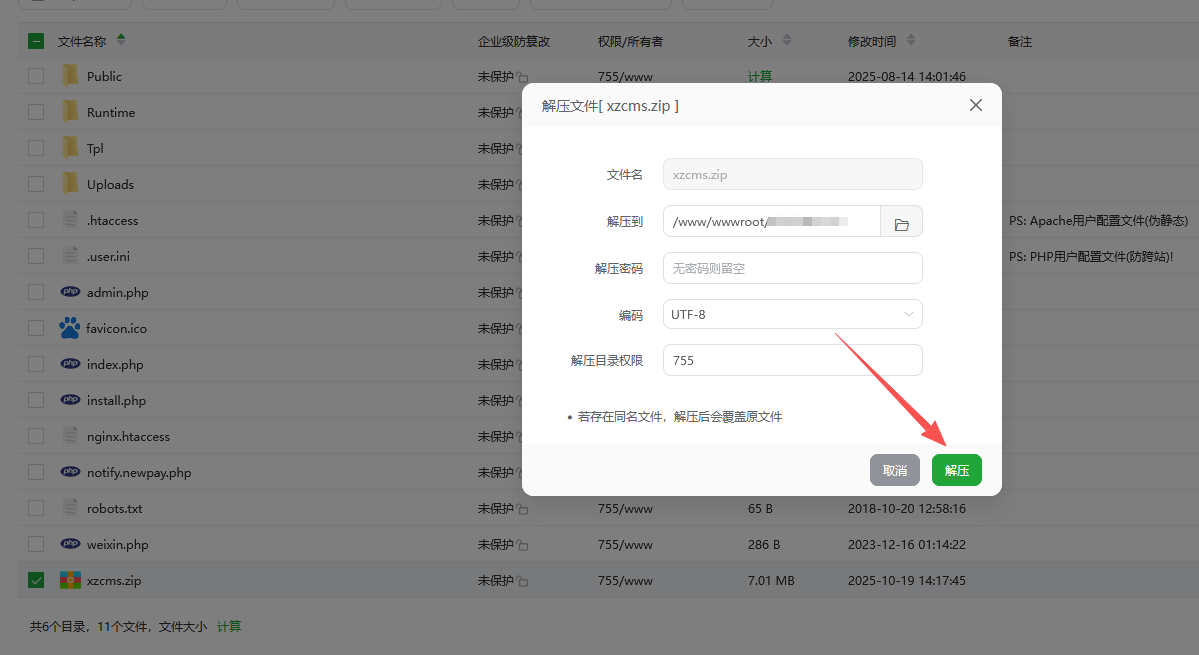Click the green 解压 extract button
This screenshot has height=655, width=1199.
(x=956, y=470)
